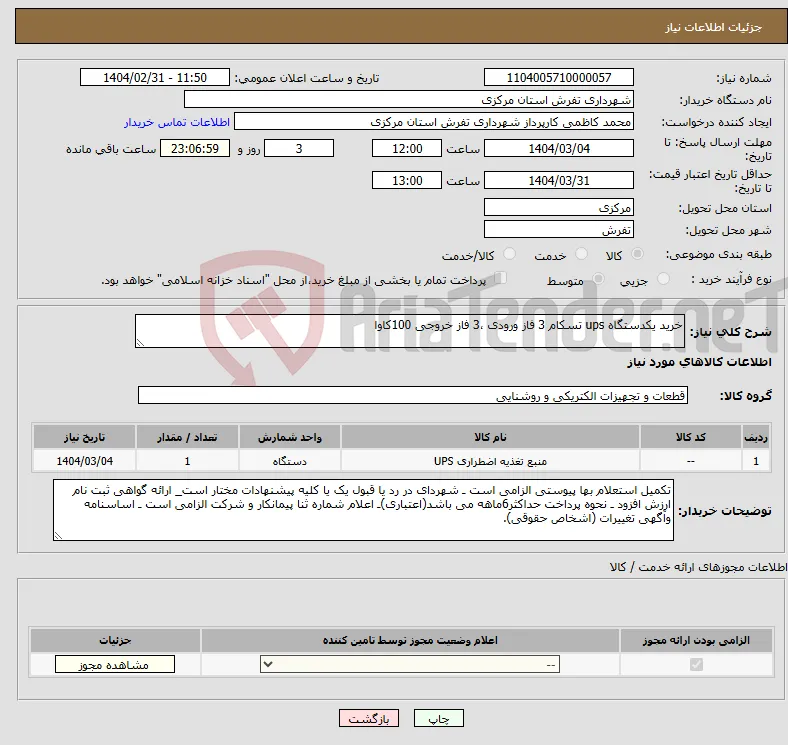Click the تعداد / مقدار column header
Viewport: 788px width, 745px height.
pyautogui.click(x=187, y=437)
